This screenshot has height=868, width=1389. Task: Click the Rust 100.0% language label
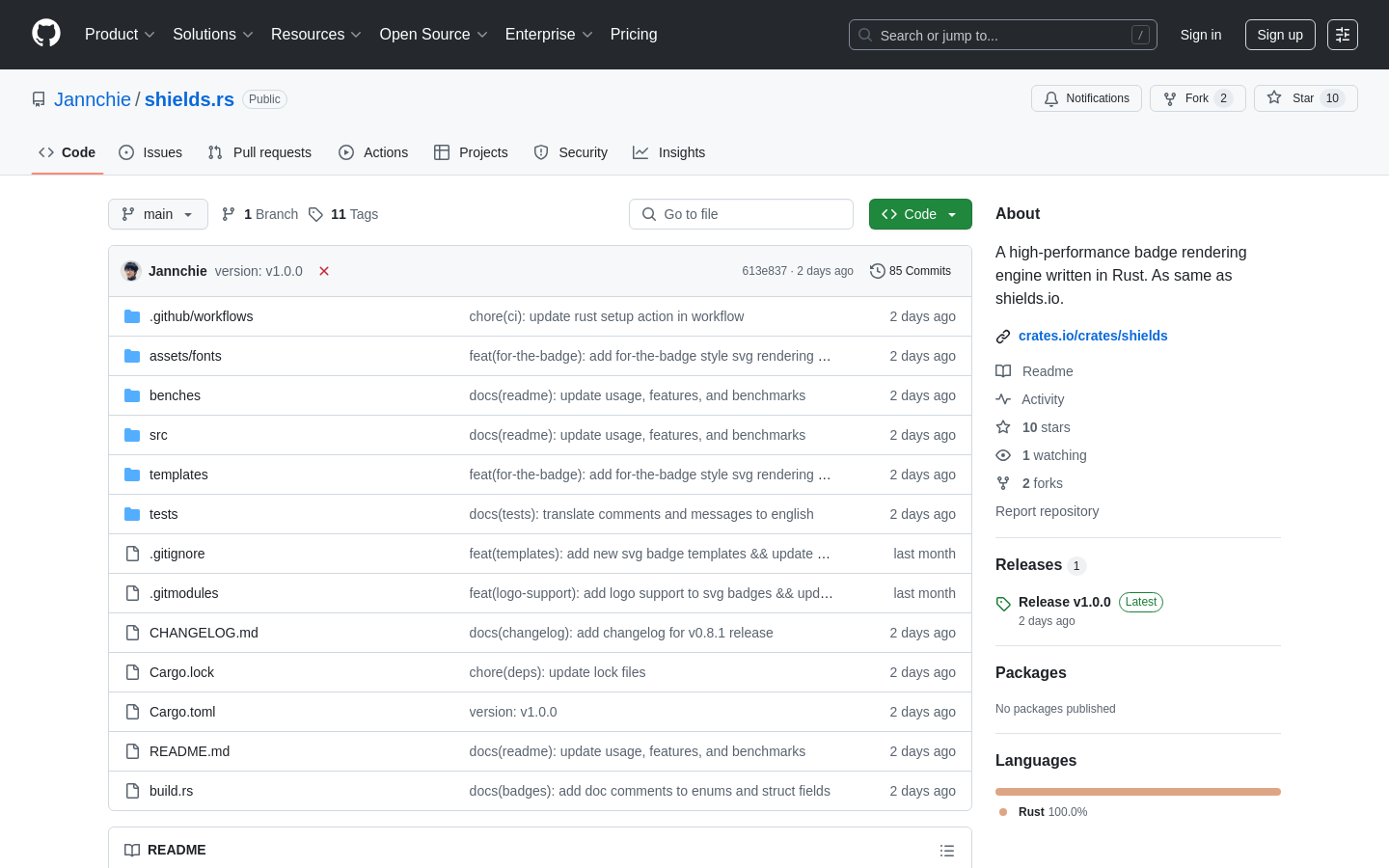[x=1044, y=812]
